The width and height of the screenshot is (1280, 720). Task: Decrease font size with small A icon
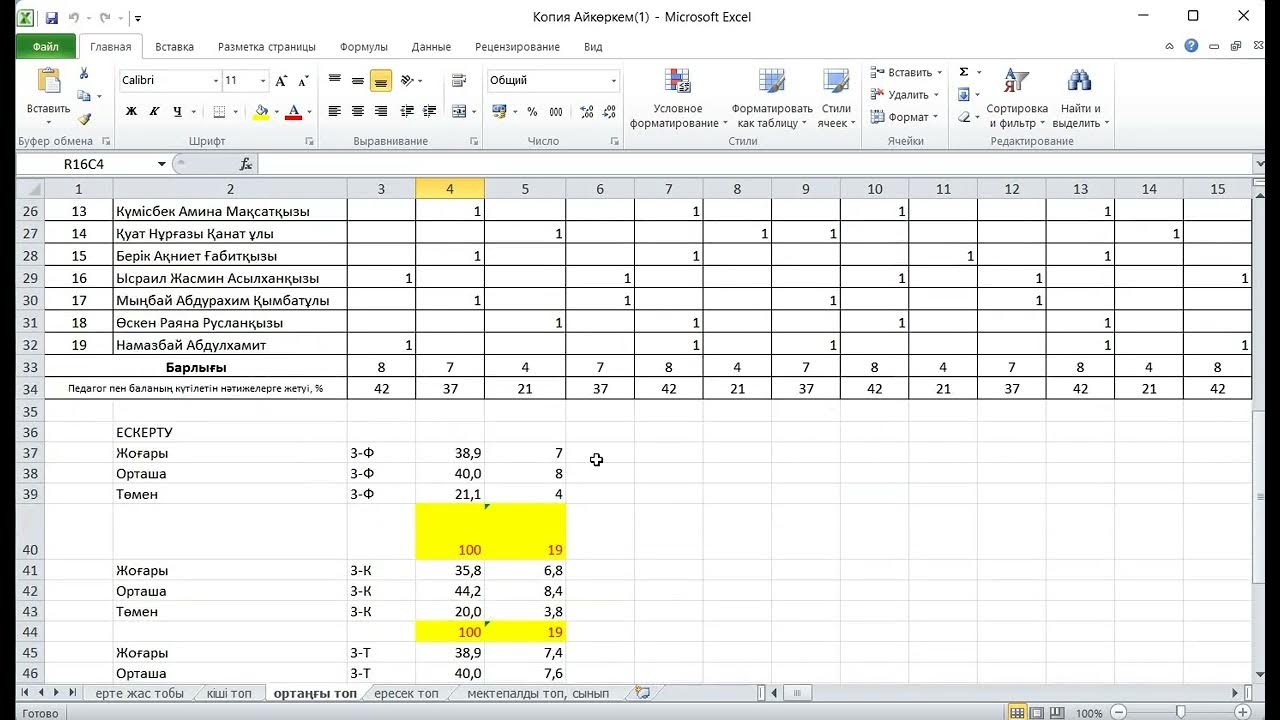tap(302, 80)
